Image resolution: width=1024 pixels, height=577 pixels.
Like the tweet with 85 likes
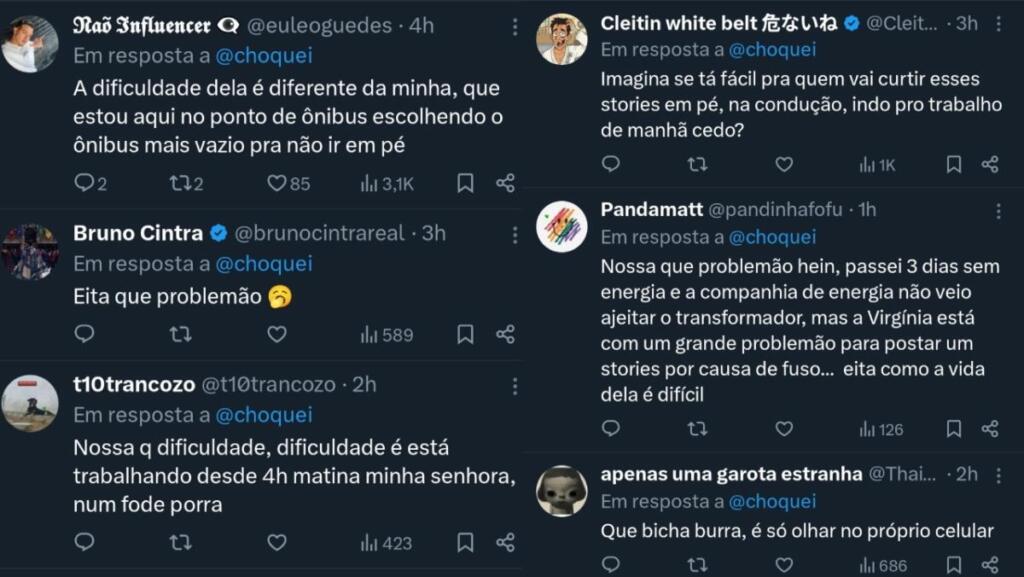(x=277, y=183)
